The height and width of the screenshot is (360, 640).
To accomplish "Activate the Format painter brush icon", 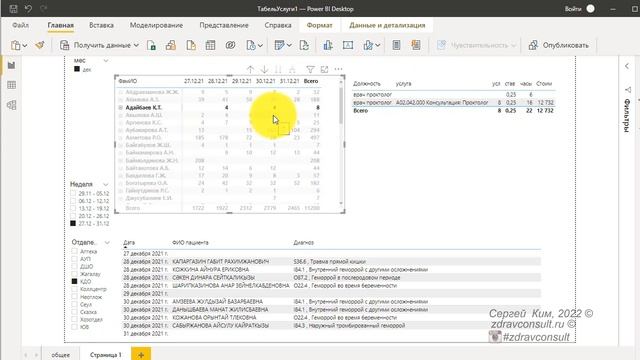I will click(40, 45).
